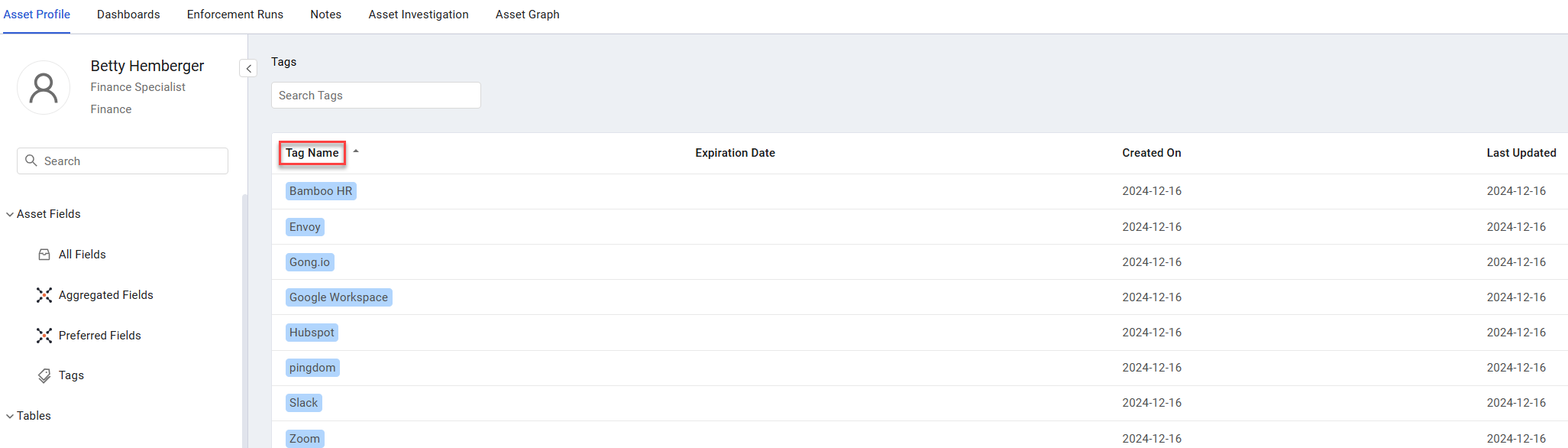Open the Enforcement Runs tab
The width and height of the screenshot is (1568, 448).
[x=235, y=15]
